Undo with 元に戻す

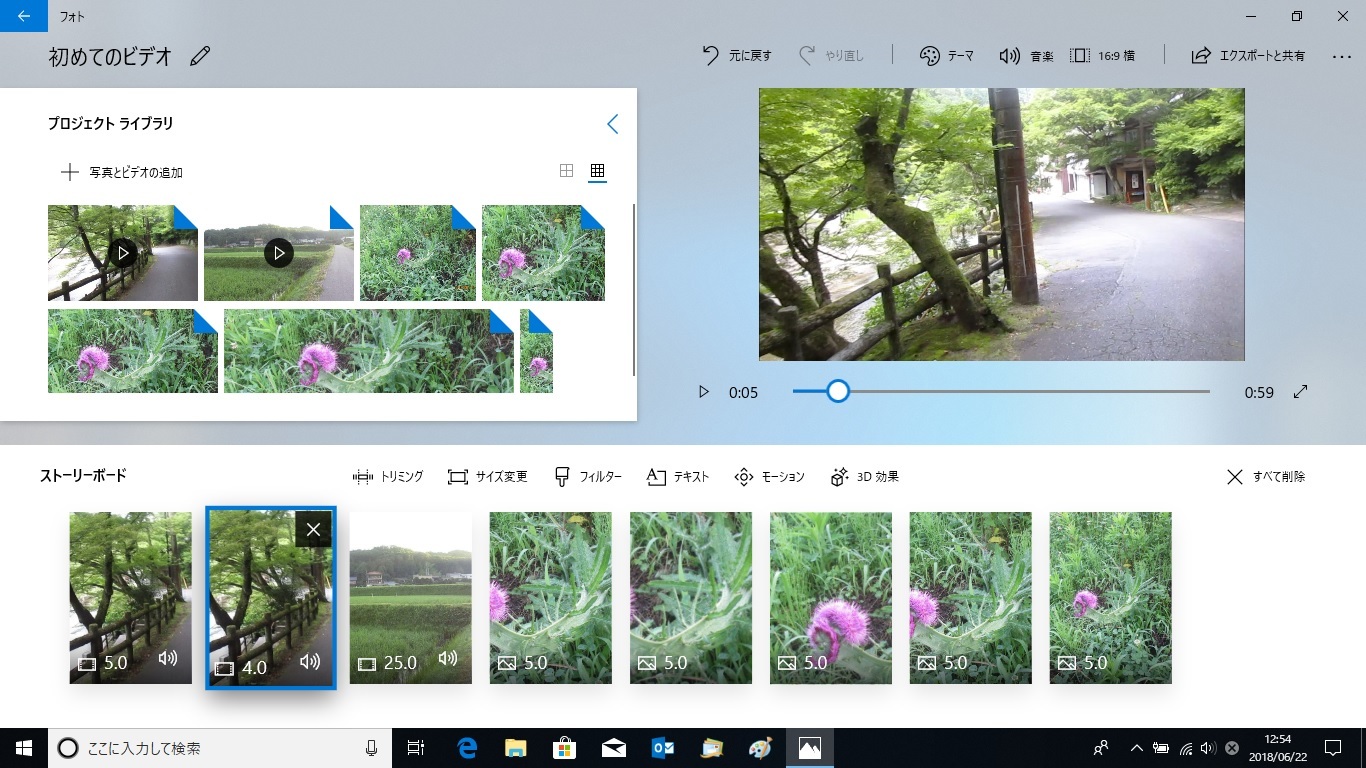pyautogui.click(x=737, y=56)
